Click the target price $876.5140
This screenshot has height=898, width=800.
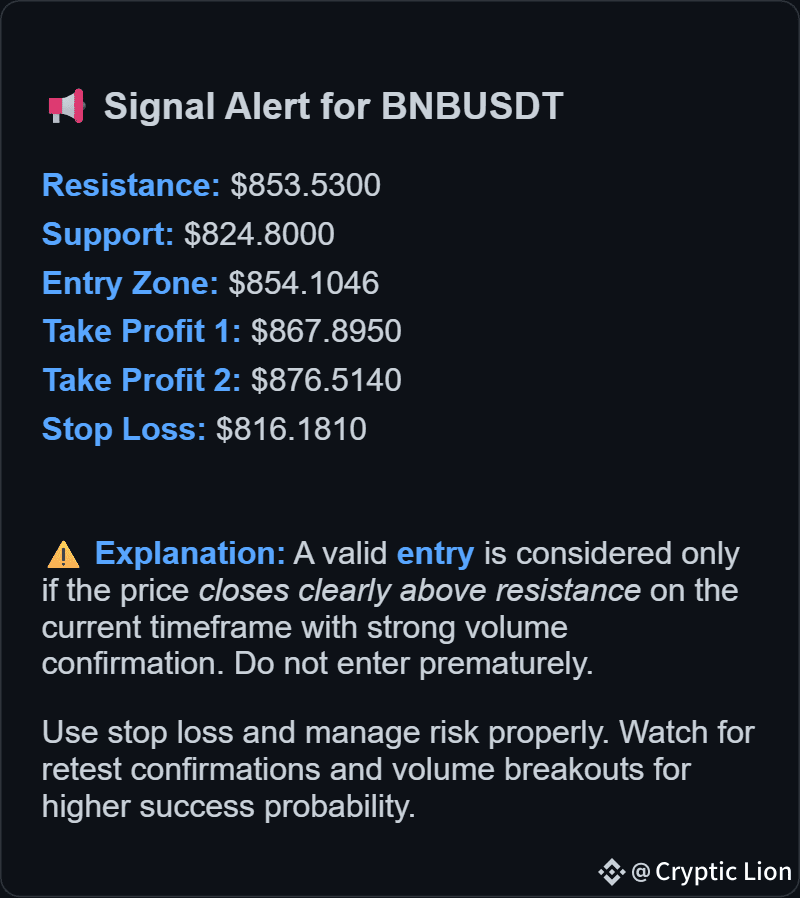pyautogui.click(x=326, y=380)
